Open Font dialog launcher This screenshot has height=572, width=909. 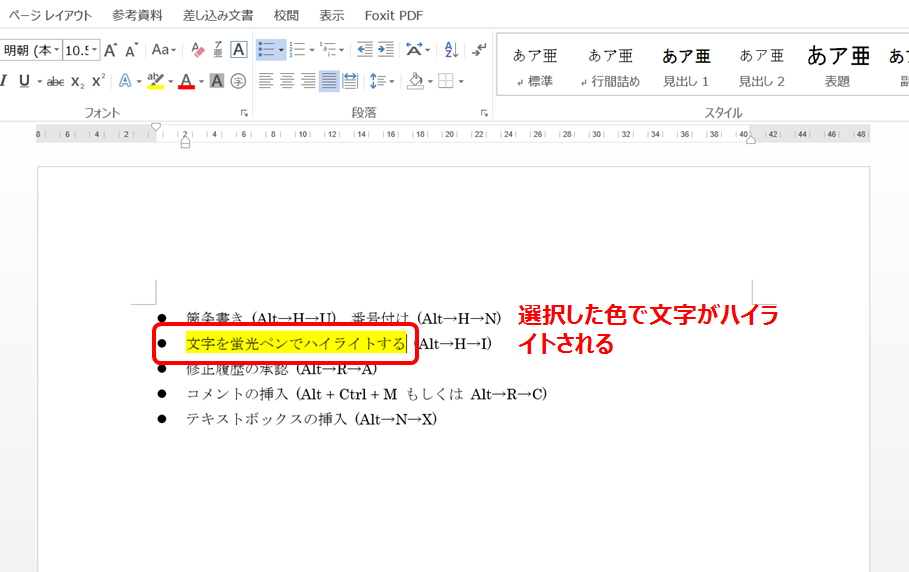244,113
